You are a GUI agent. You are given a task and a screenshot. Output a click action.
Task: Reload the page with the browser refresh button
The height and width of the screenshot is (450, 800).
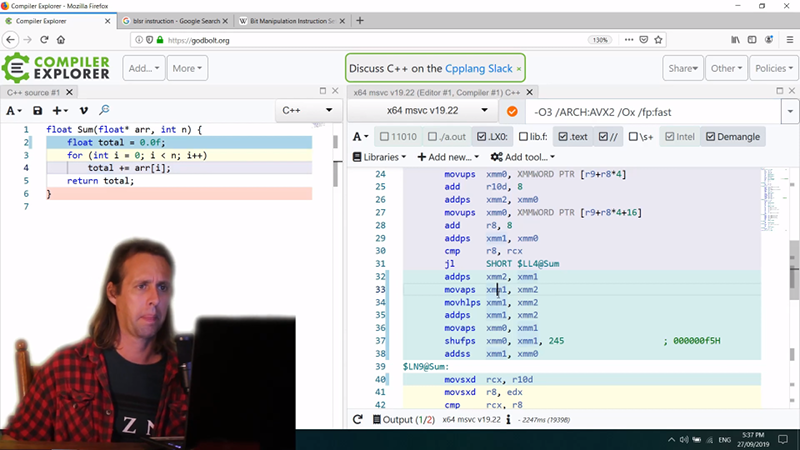43,40
